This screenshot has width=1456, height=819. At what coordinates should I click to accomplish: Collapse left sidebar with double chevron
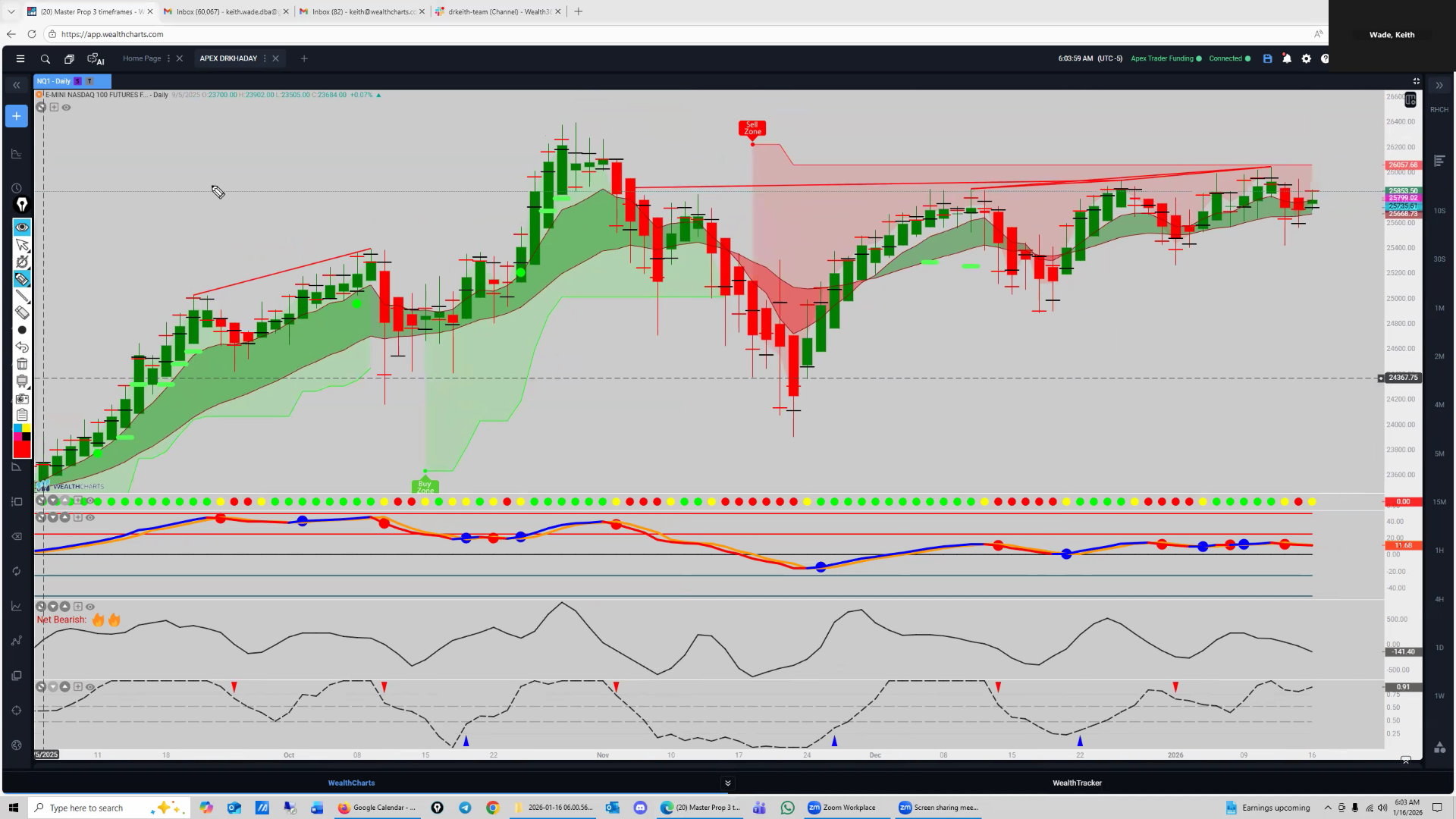coord(17,85)
